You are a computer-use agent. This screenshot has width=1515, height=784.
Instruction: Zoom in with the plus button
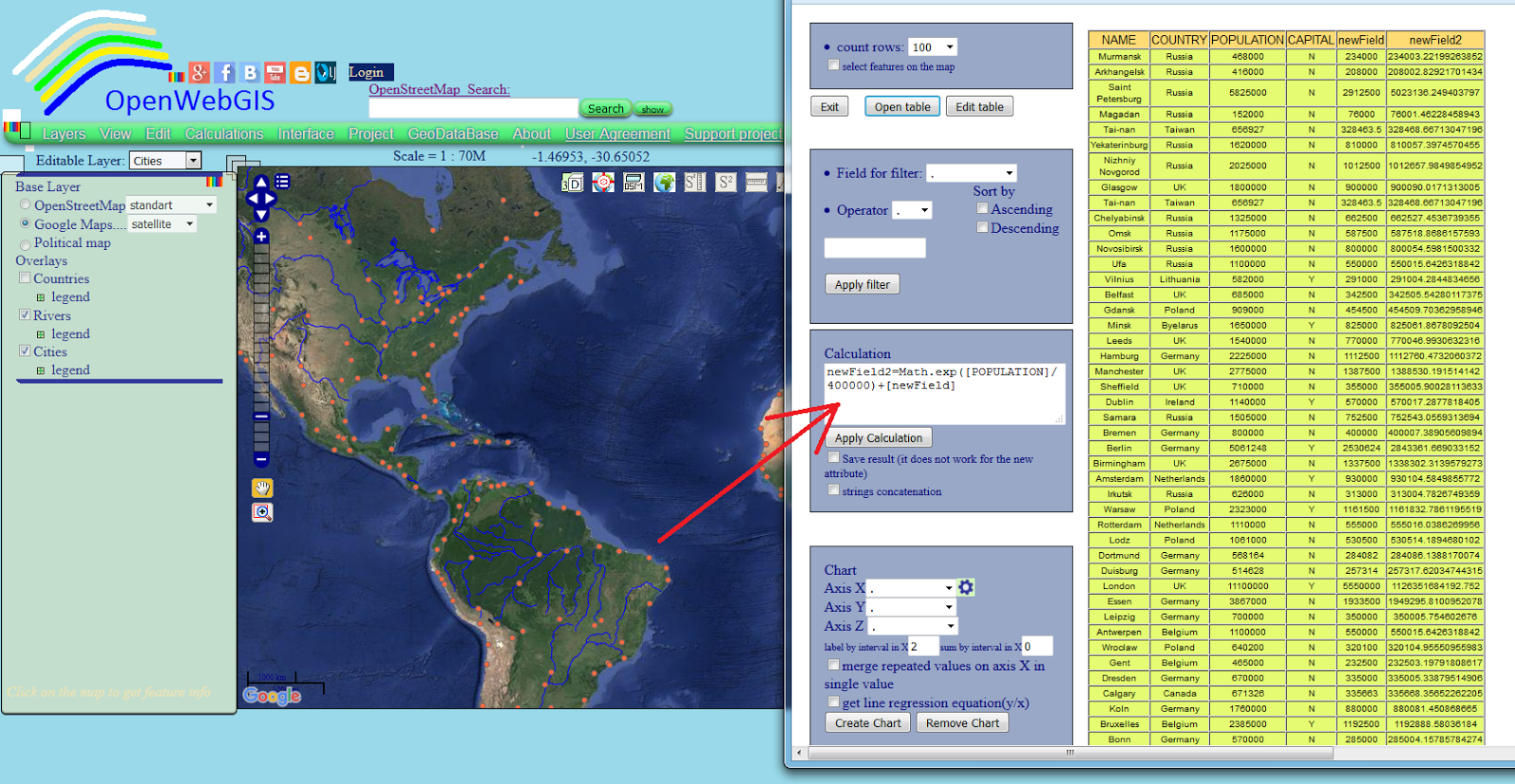pyautogui.click(x=261, y=237)
